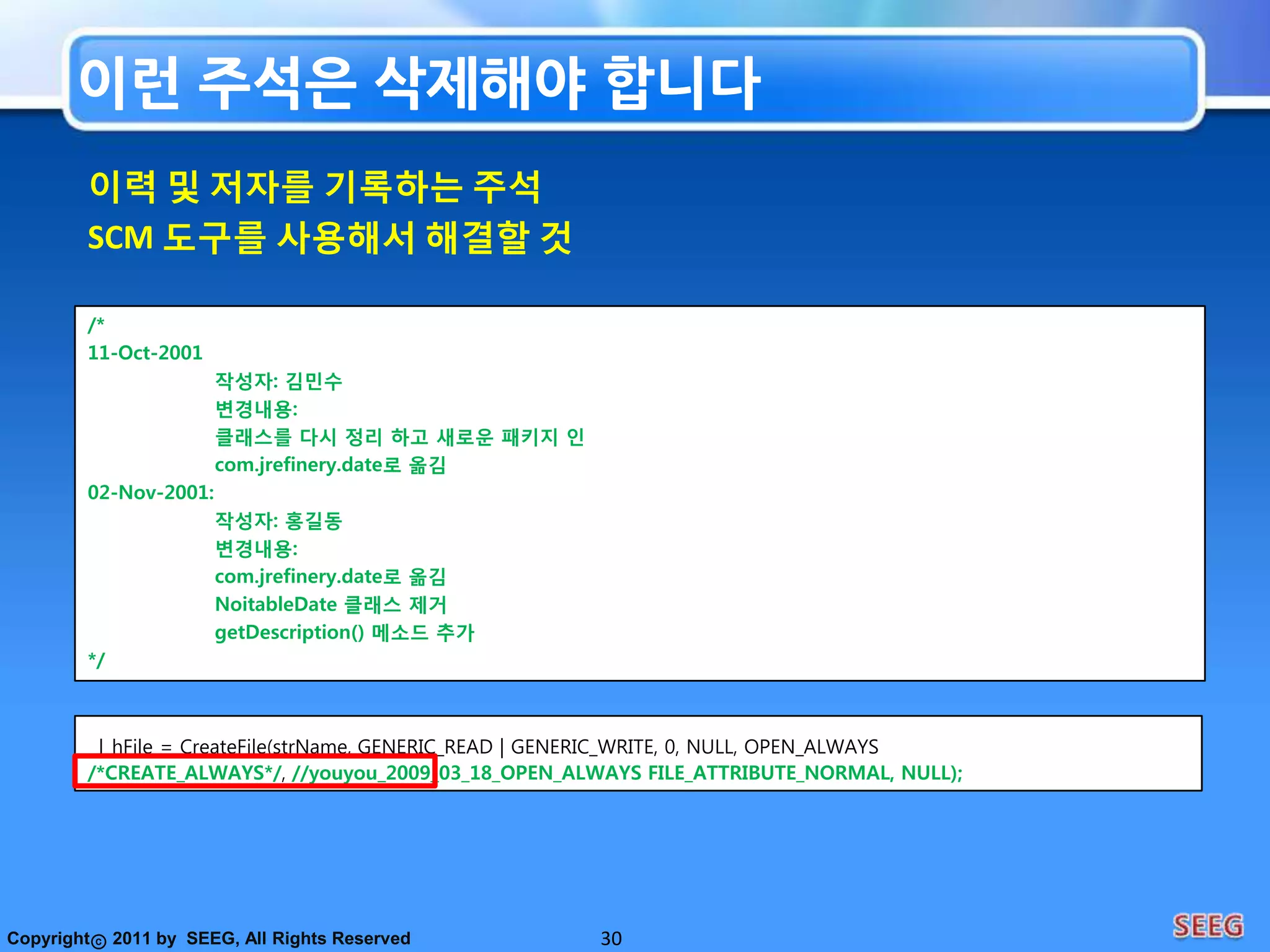Screen dimensions: 1270x952
Task: Click '//youyou_2009' in the code comment
Action: [361, 773]
